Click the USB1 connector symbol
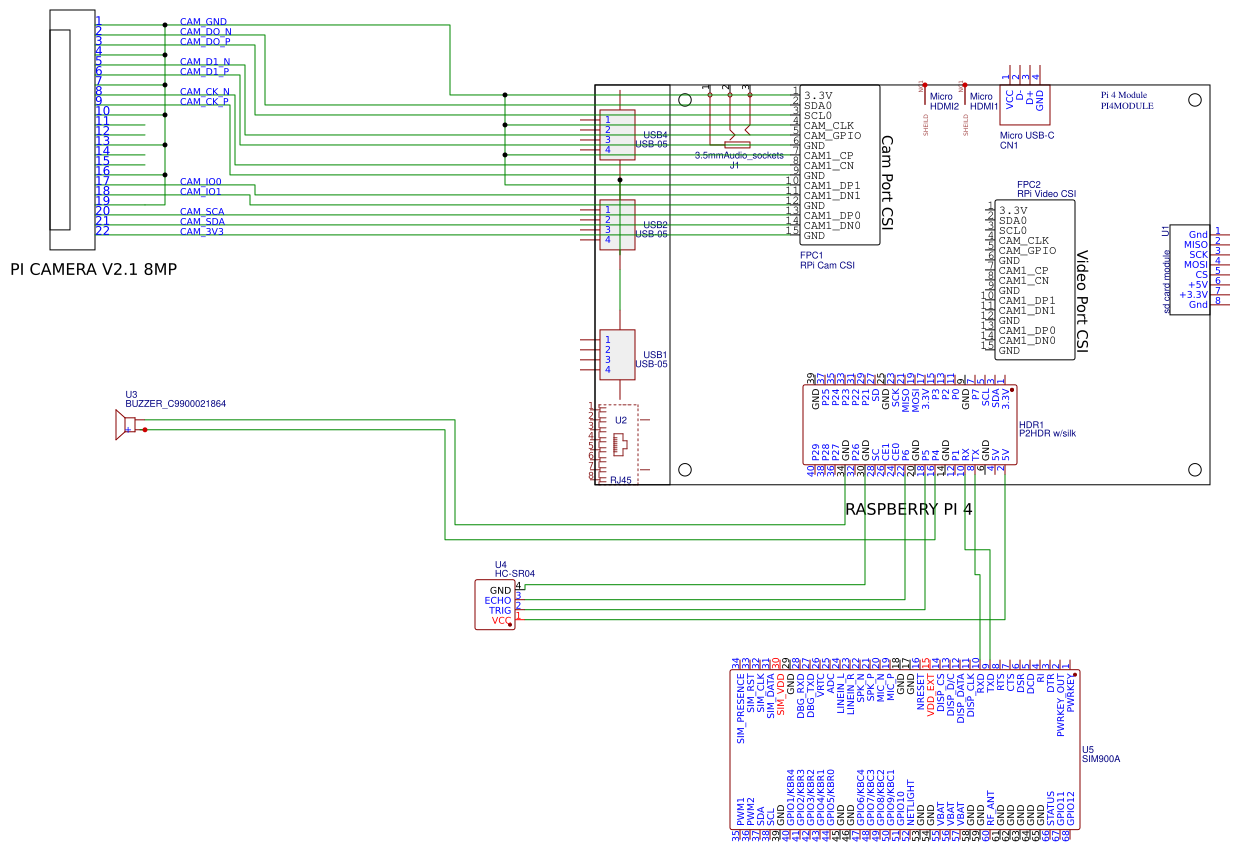 pos(617,355)
